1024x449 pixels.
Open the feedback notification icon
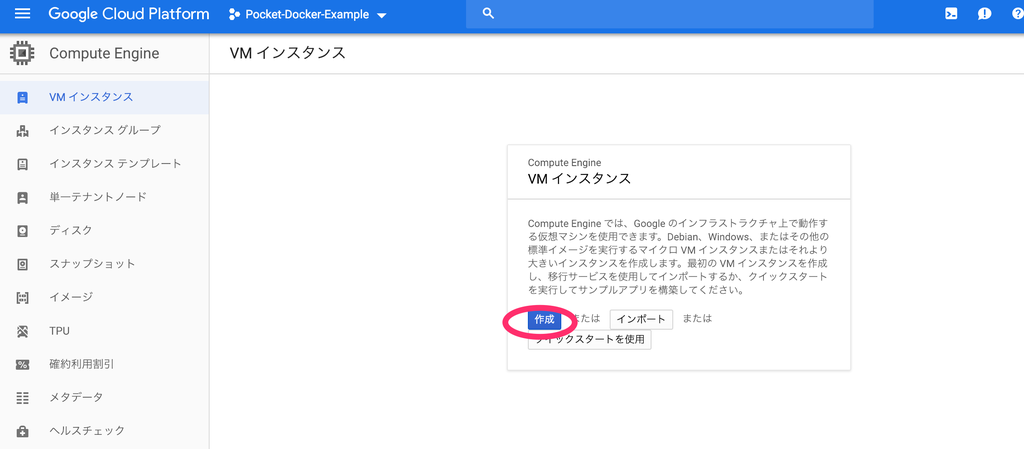coord(984,14)
